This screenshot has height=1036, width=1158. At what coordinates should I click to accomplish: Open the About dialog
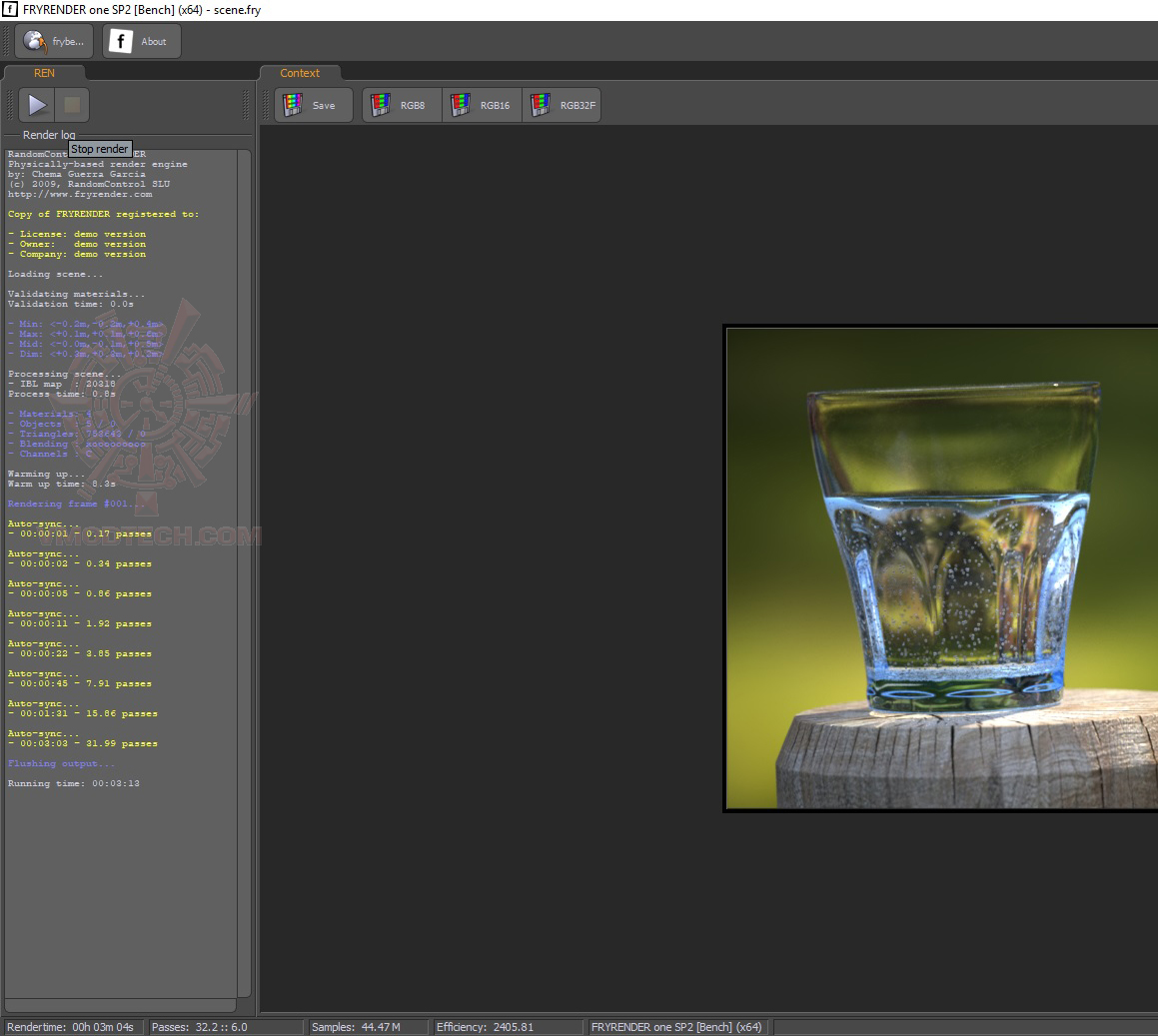[142, 42]
